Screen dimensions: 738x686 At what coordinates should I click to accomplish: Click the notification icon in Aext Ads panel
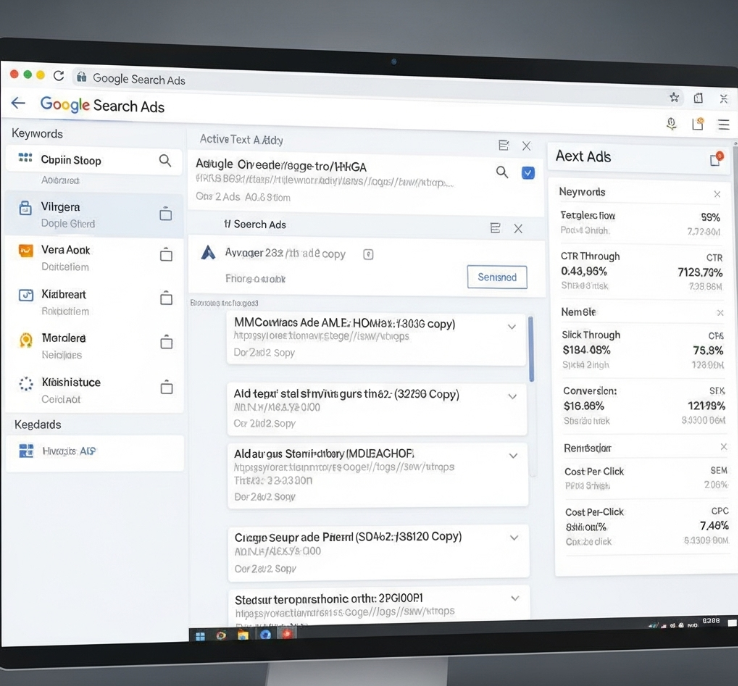click(716, 159)
